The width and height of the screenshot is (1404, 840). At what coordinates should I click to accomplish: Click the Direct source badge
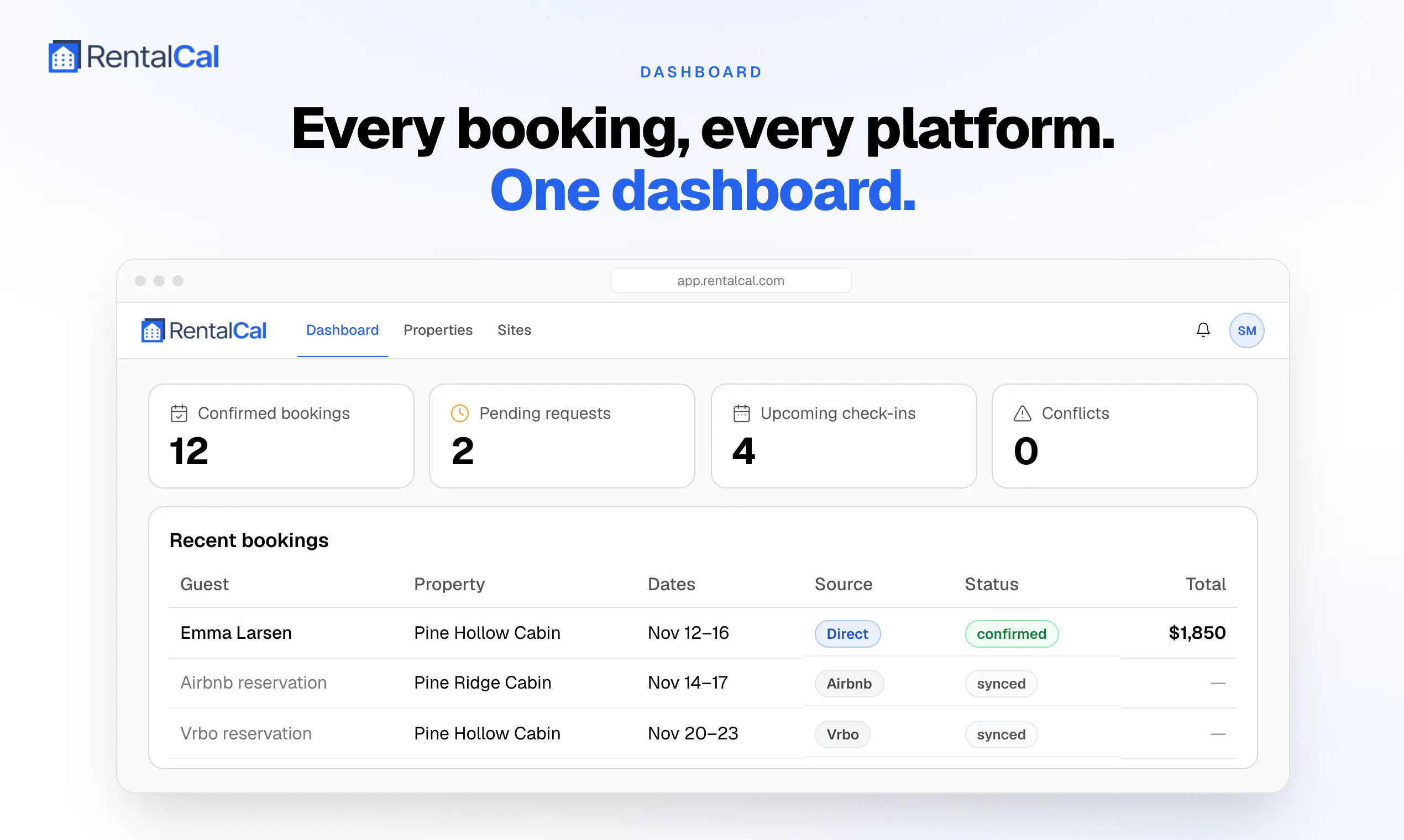[x=847, y=634]
